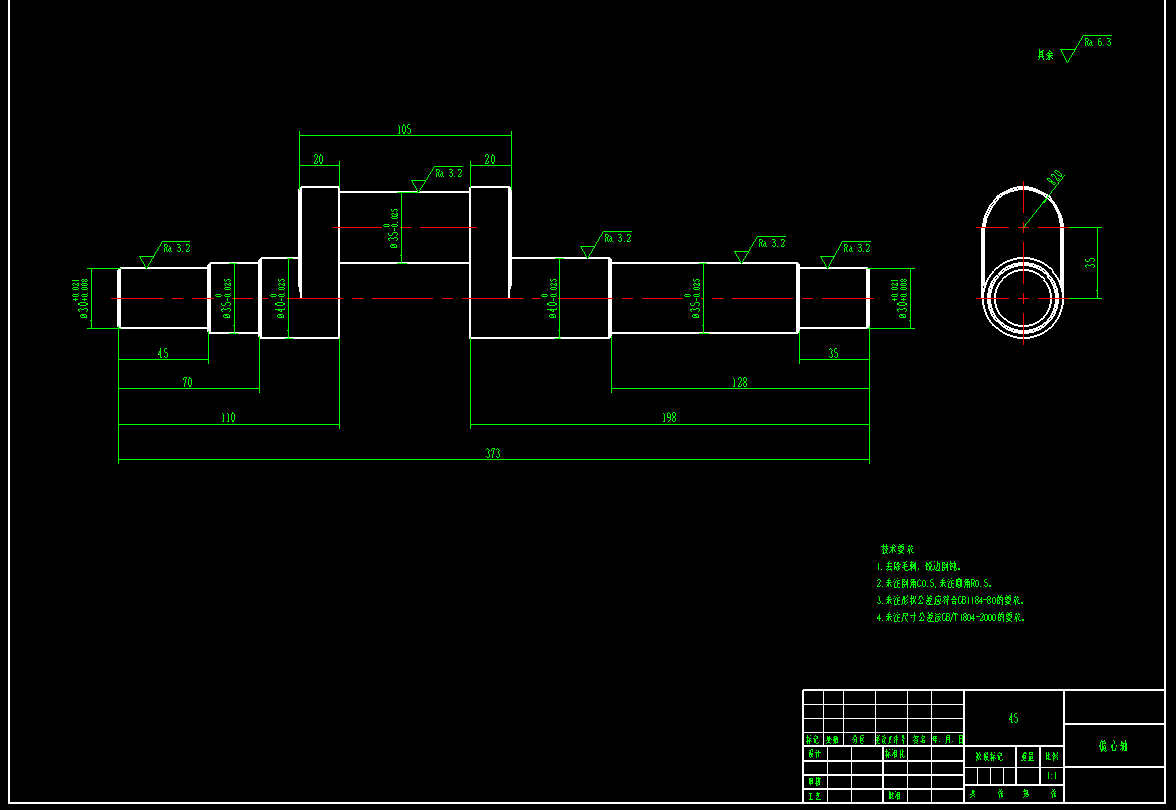Viewport: 1176px width, 810px height.
Task: Click technical note 4 citing GB/T 1804-2000
Action: pyautogui.click(x=950, y=617)
